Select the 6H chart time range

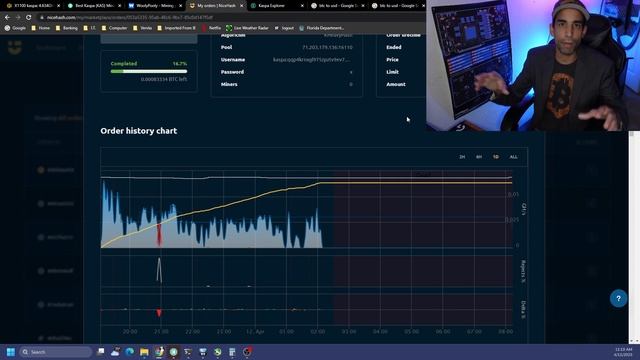coord(479,157)
